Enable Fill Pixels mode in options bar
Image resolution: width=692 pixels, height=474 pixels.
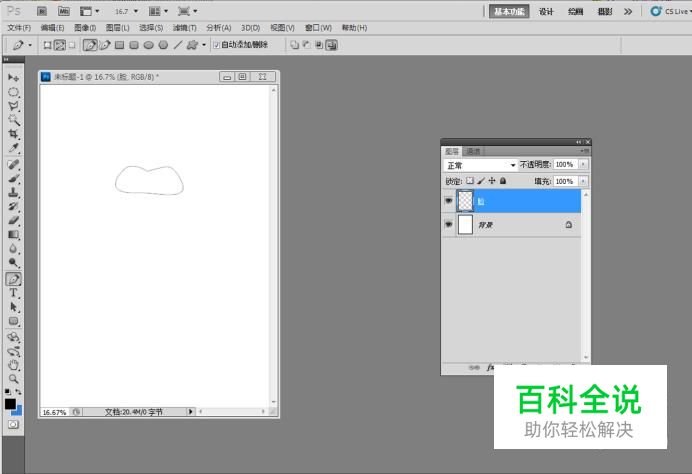pos(72,45)
